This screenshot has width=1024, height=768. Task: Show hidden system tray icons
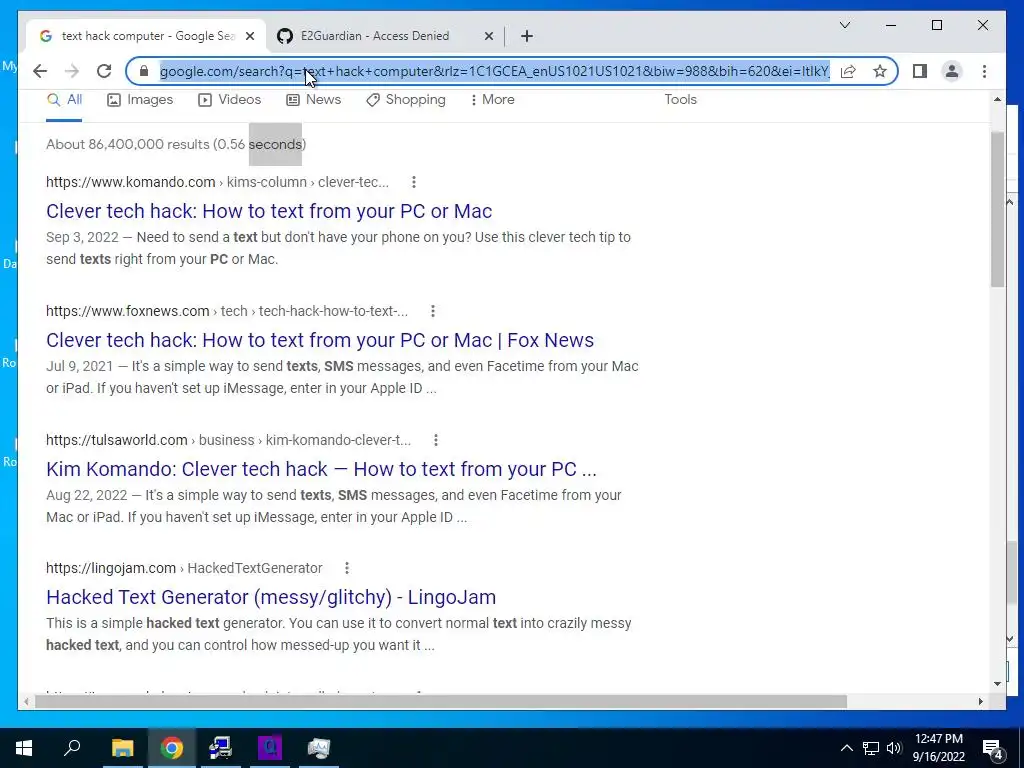tap(846, 748)
